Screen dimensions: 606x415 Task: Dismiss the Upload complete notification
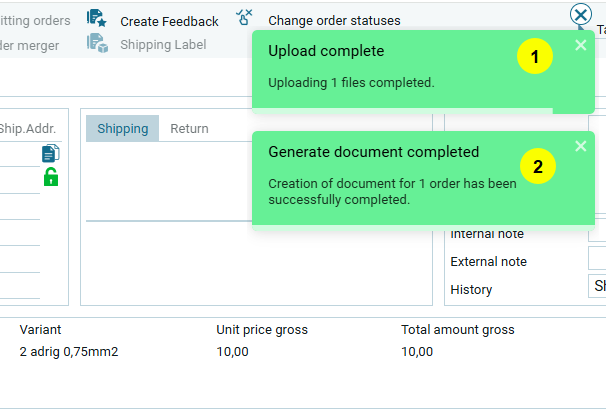click(x=581, y=45)
